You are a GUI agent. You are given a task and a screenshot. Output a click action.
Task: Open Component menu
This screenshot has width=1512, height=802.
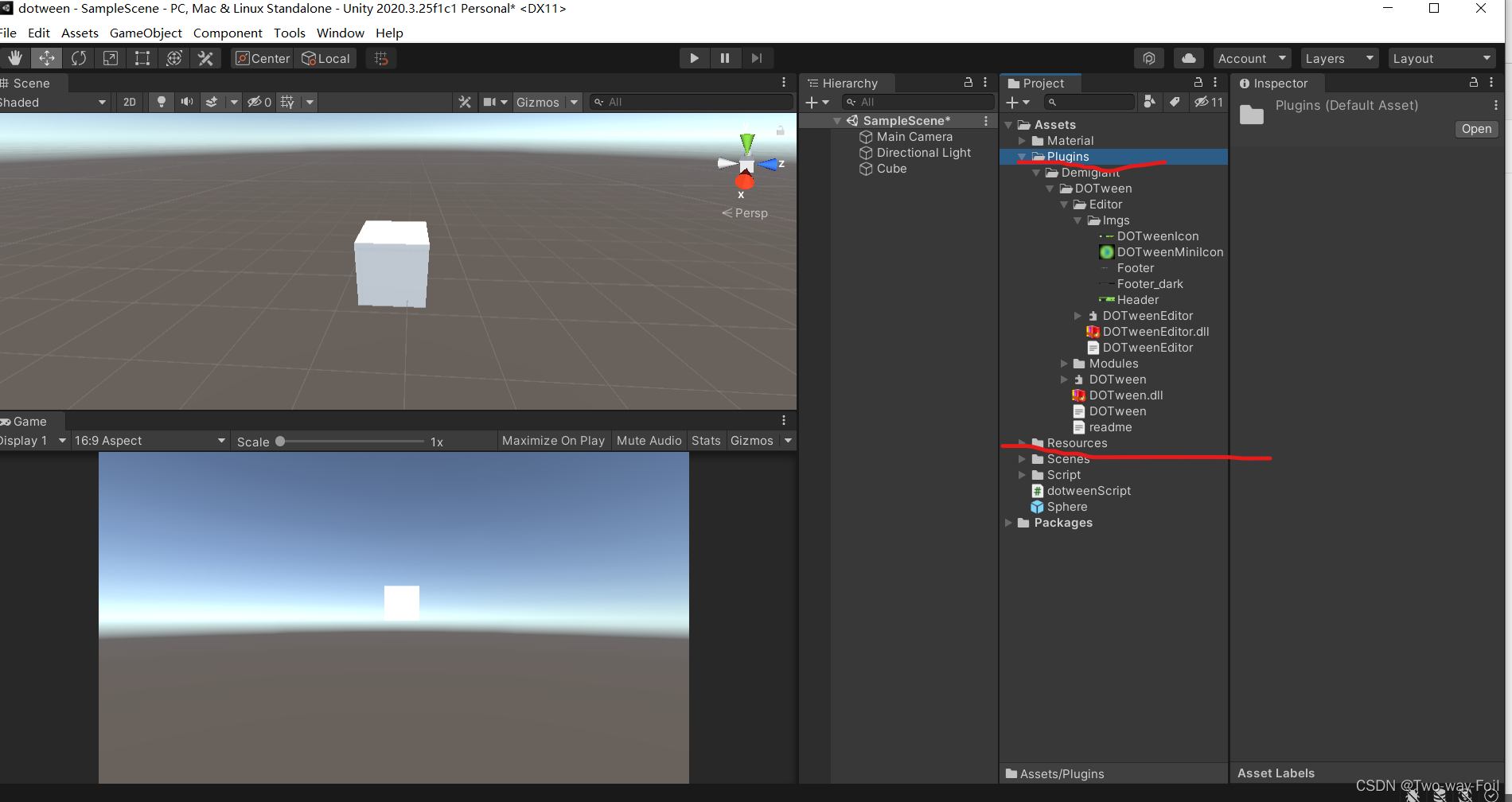tap(228, 33)
